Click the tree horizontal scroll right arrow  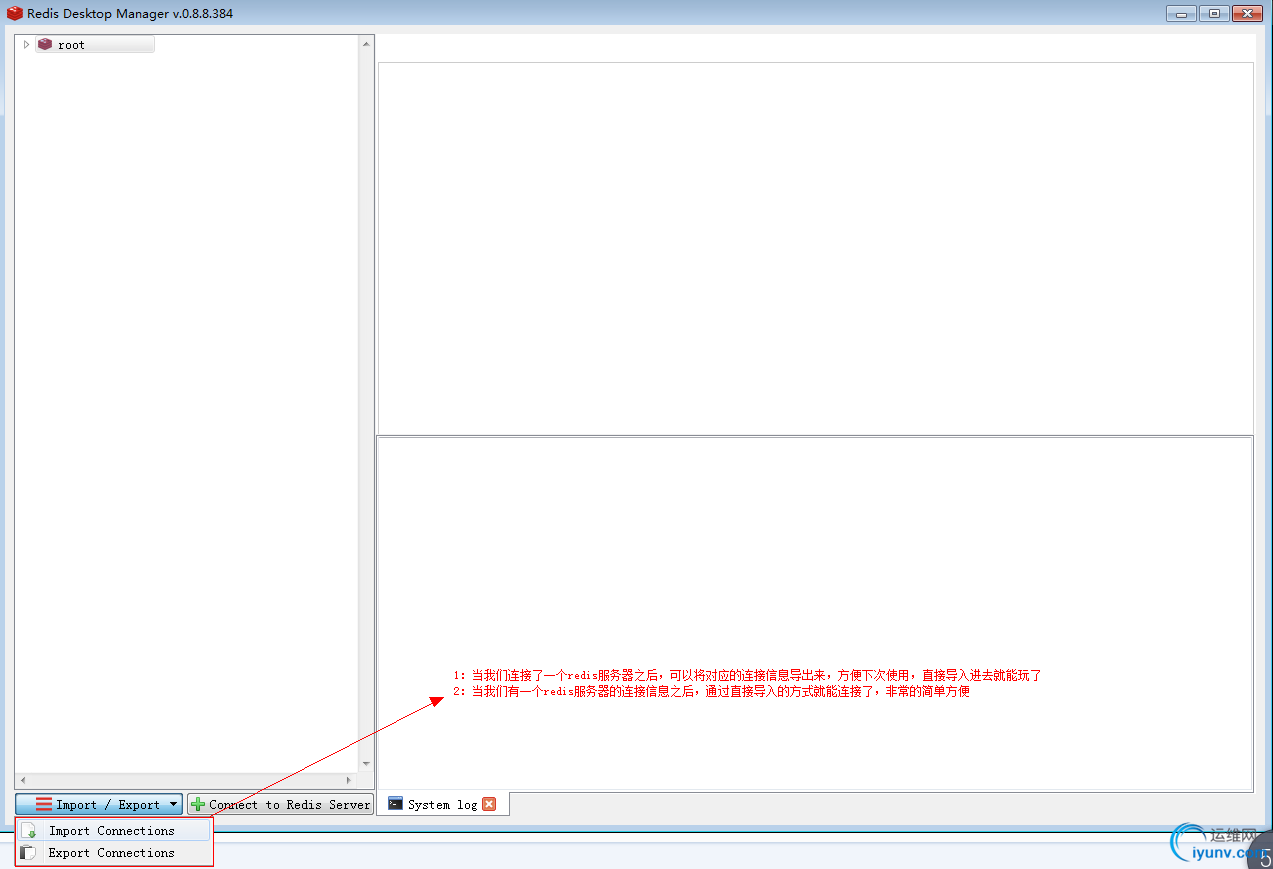349,780
